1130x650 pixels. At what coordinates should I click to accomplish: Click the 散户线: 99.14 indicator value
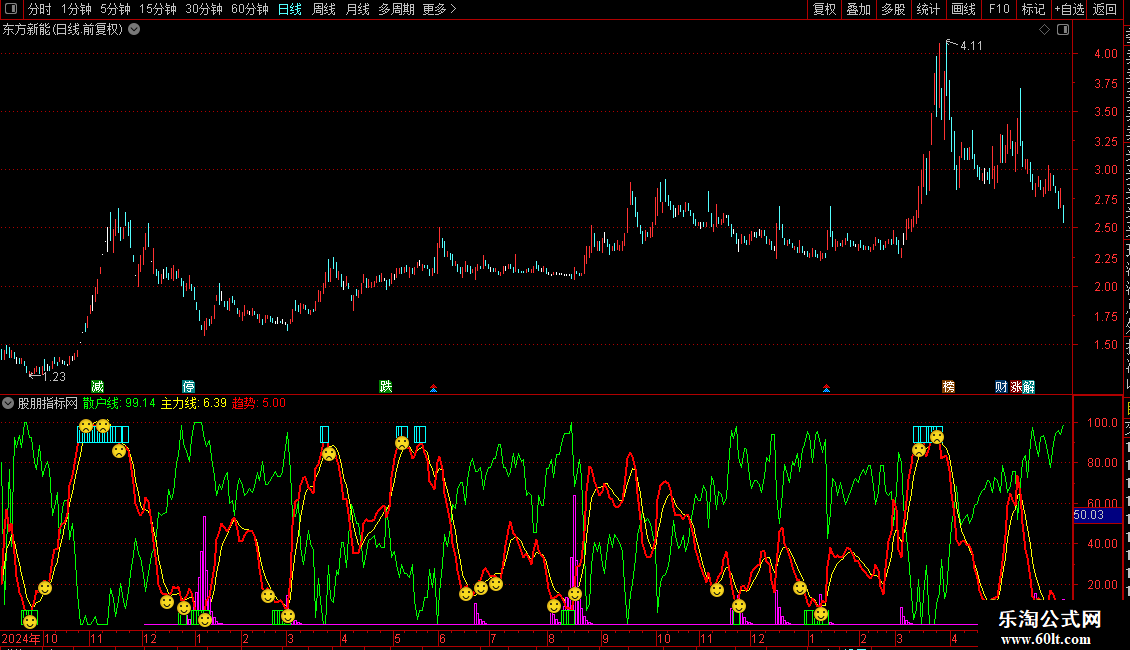[119, 403]
